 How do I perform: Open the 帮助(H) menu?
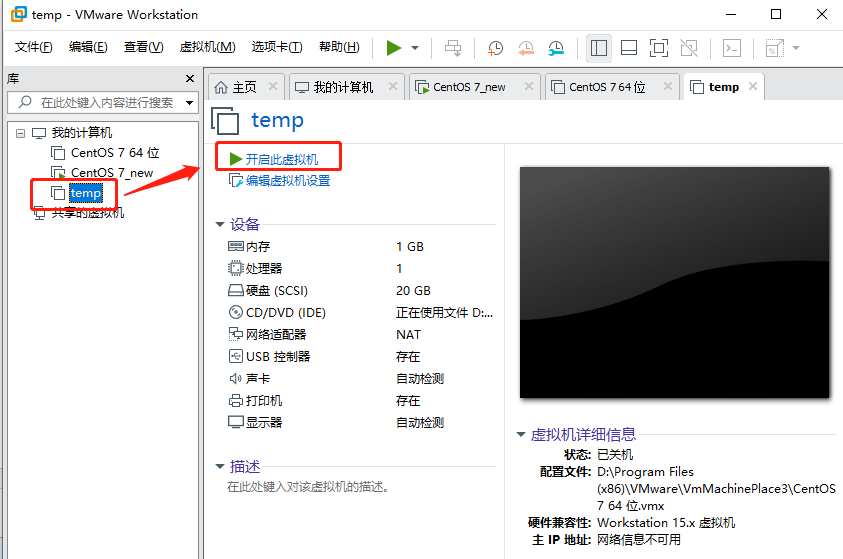tap(339, 47)
